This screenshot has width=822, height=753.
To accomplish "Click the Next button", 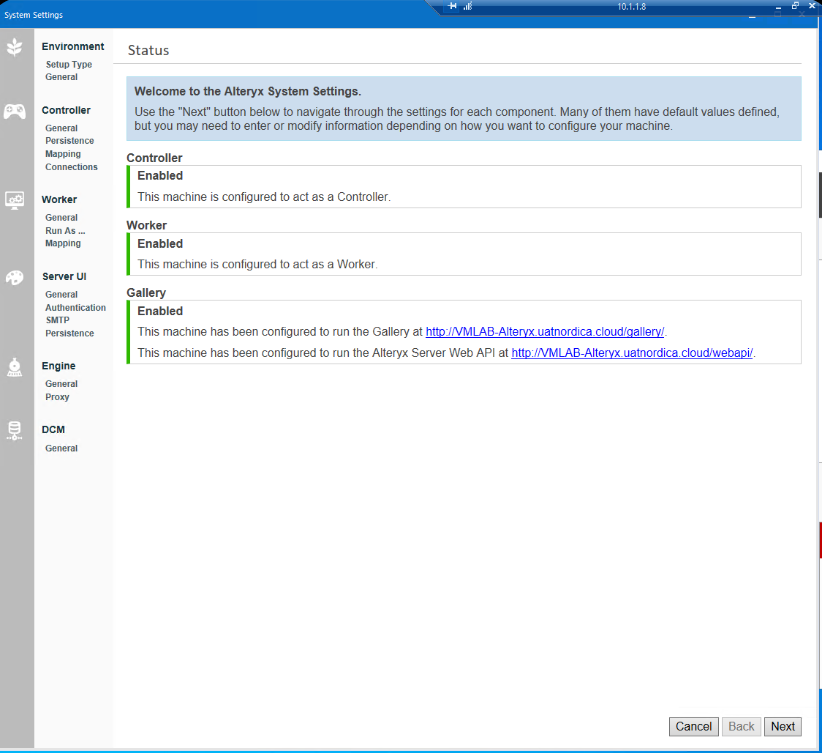I will [783, 726].
